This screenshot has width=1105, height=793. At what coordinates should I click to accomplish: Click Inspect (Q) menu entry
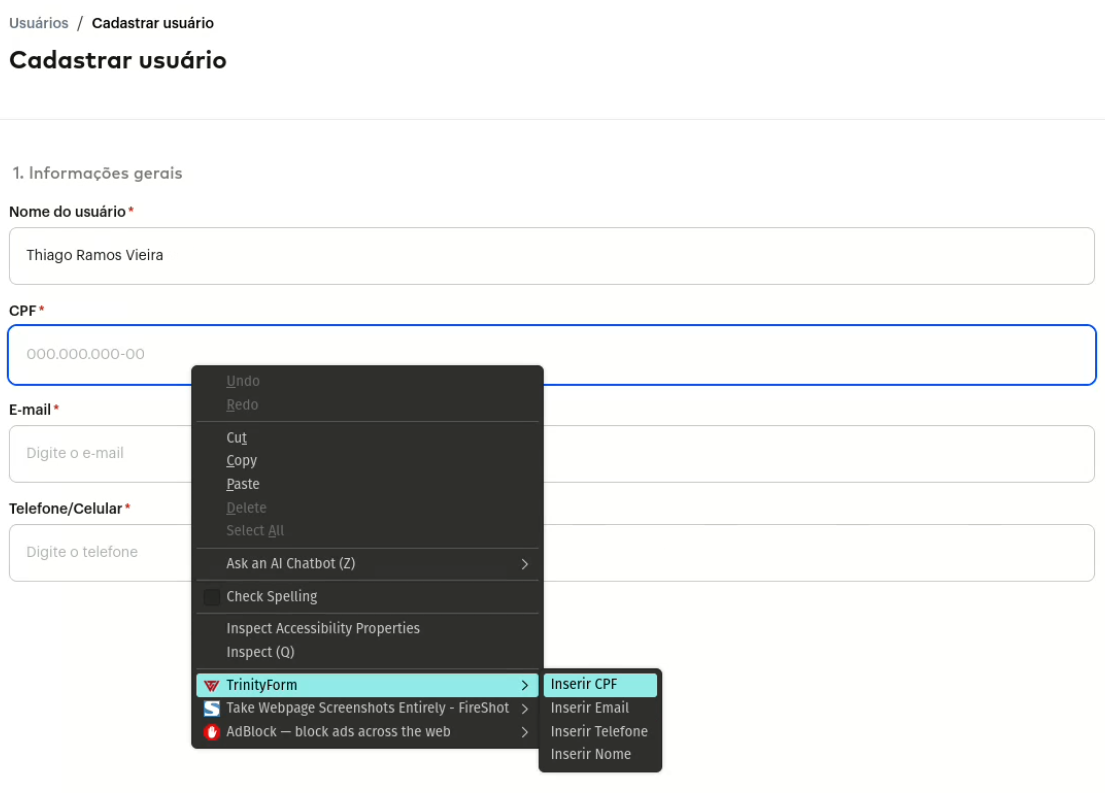pos(260,652)
